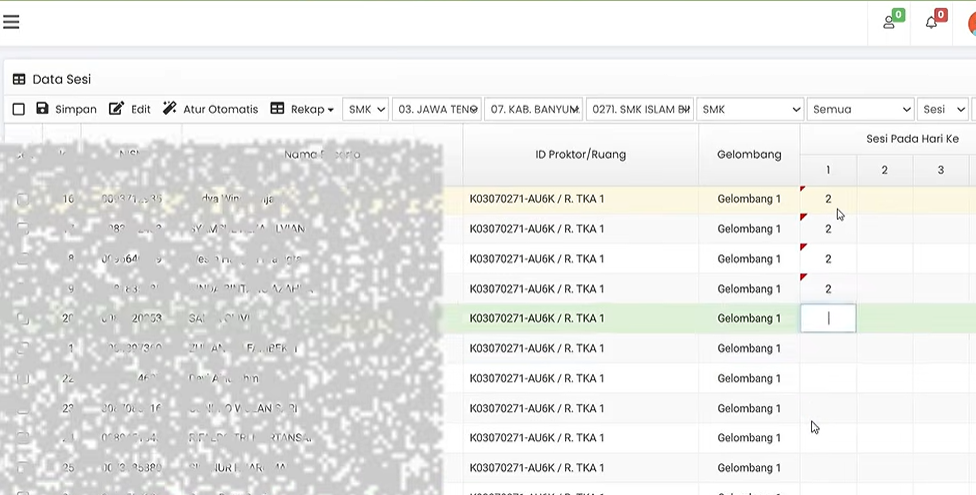Click proctor ID in row 25
976x495 pixels.
click(537, 468)
